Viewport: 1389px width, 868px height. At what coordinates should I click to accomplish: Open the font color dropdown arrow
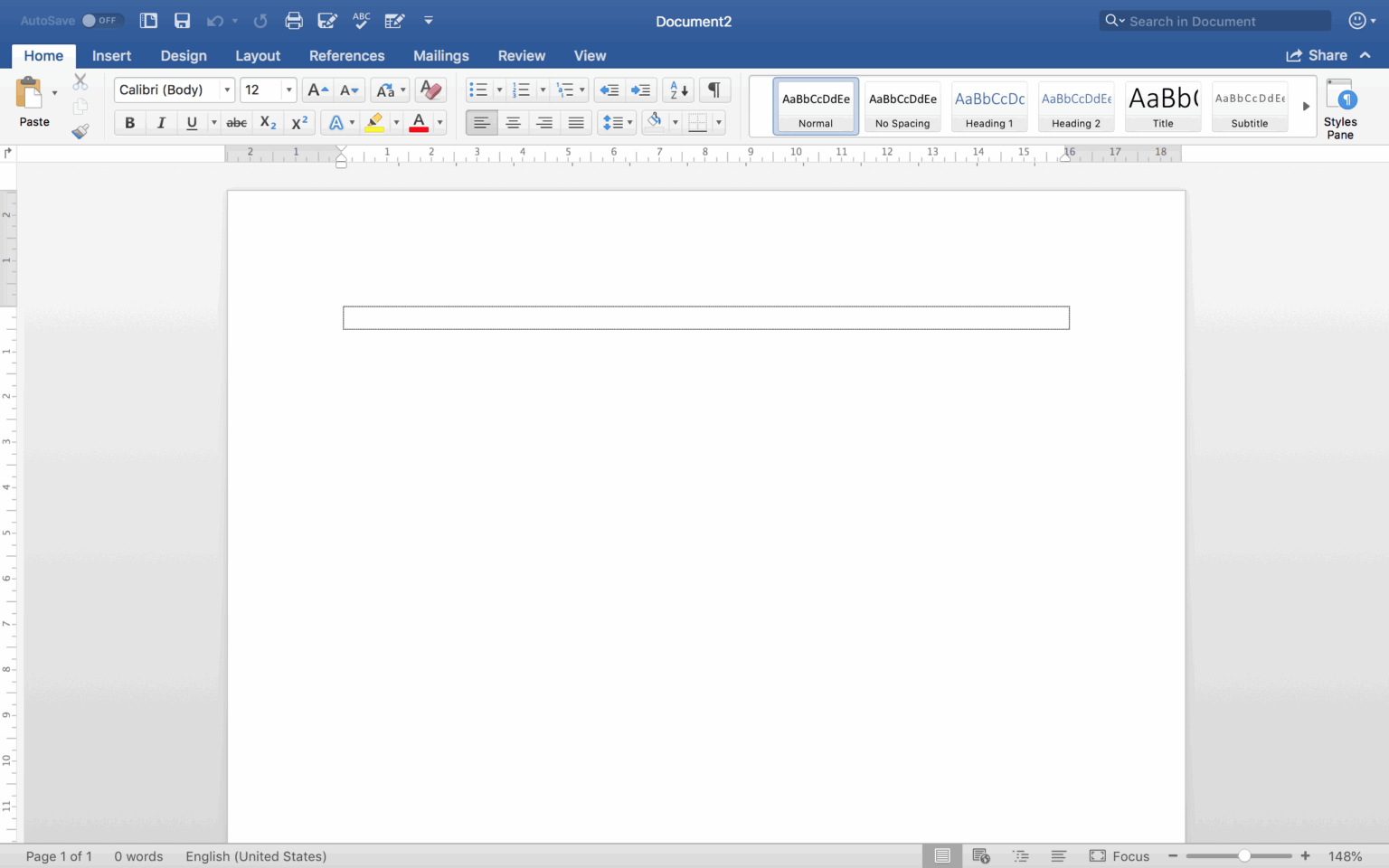tap(439, 122)
